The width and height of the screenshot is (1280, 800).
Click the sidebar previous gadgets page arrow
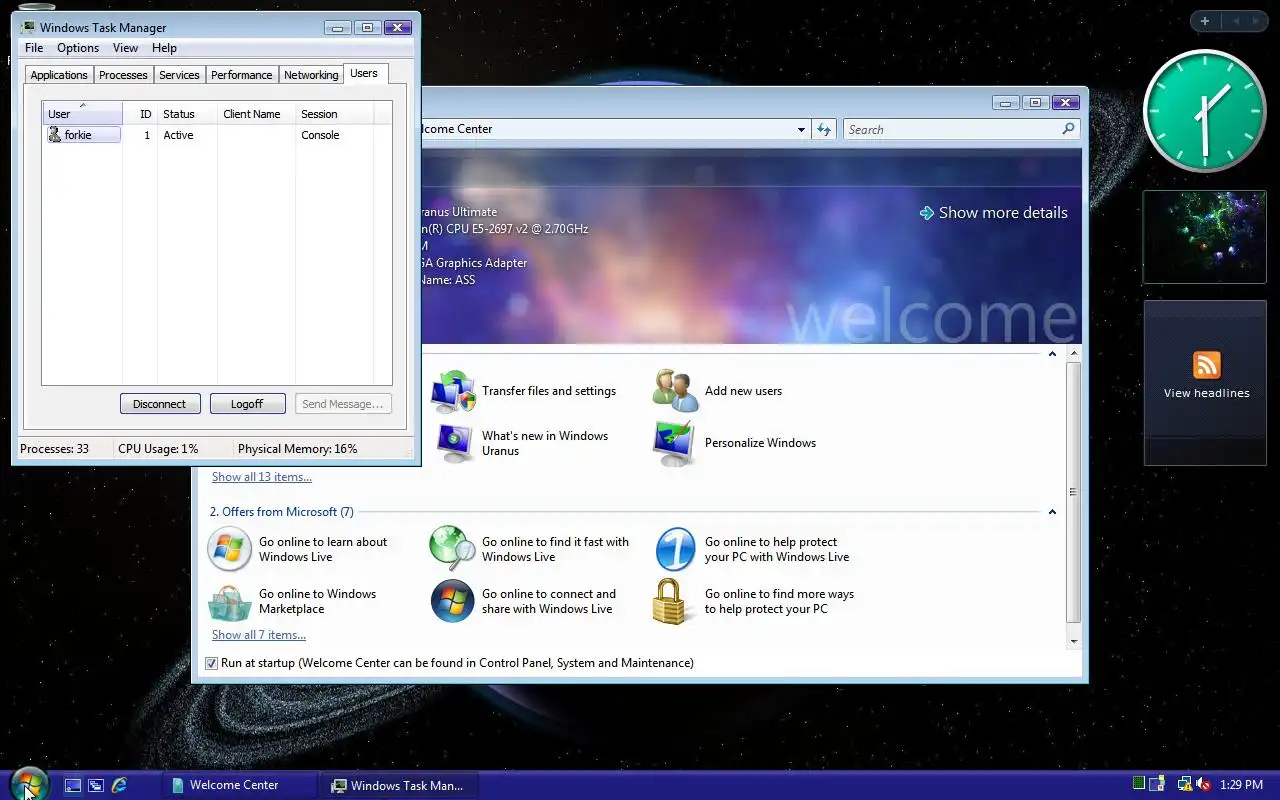click(x=1235, y=21)
